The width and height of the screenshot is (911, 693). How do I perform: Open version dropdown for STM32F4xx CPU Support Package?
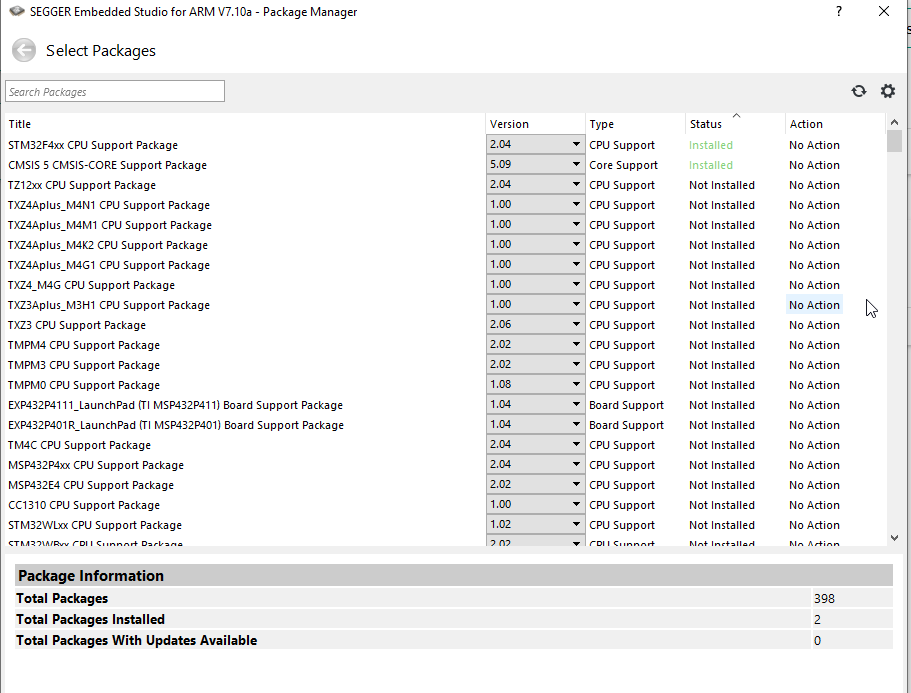[535, 145]
